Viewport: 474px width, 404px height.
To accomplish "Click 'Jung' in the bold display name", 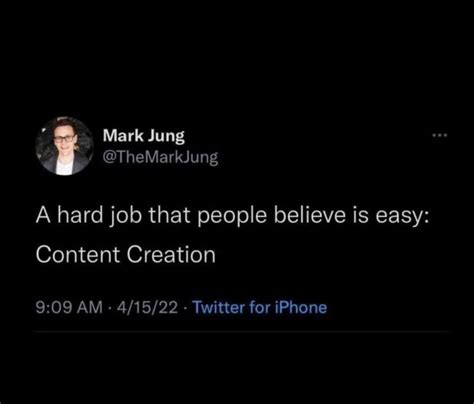I will pos(166,137).
